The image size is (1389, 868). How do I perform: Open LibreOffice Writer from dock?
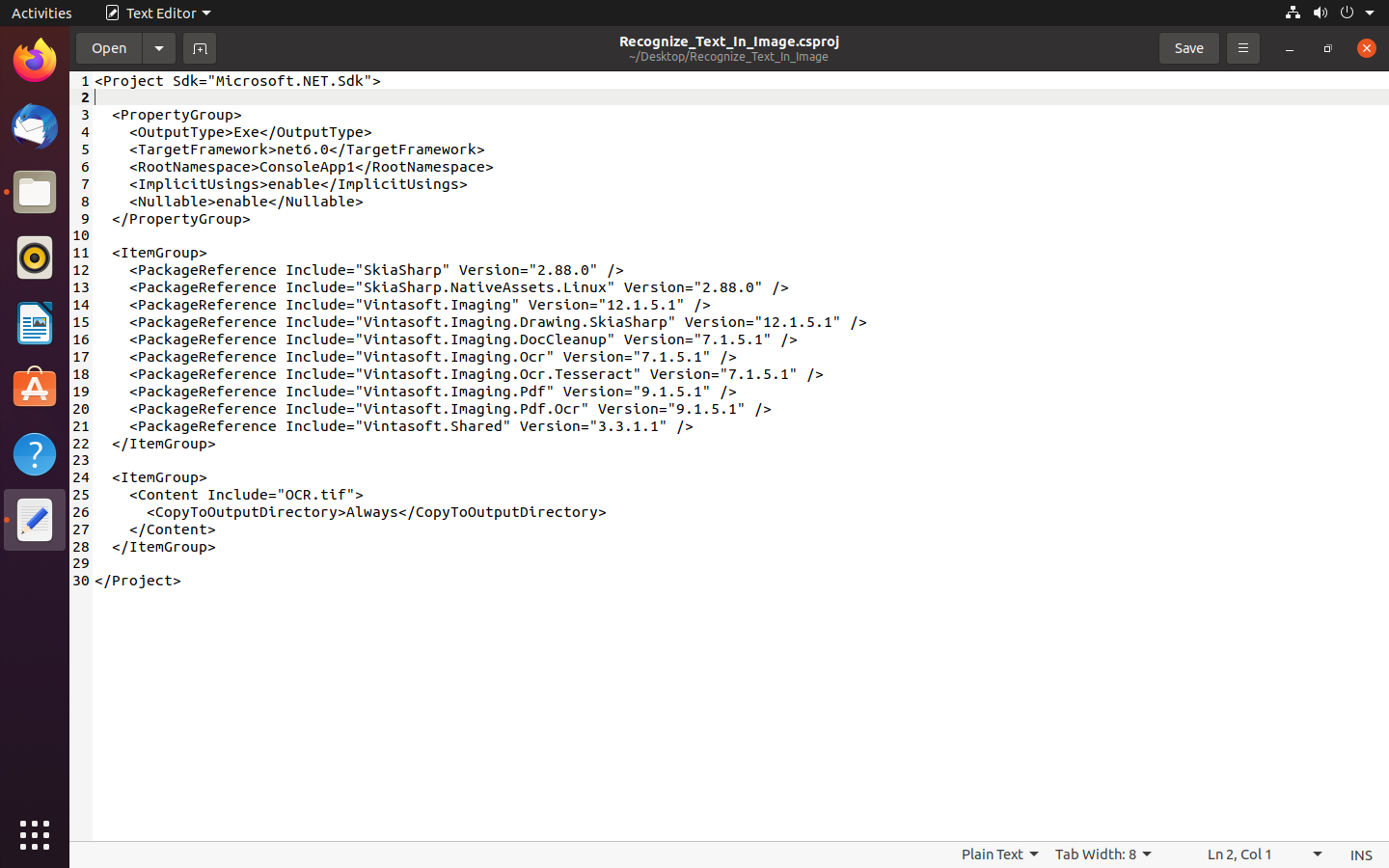point(35,324)
